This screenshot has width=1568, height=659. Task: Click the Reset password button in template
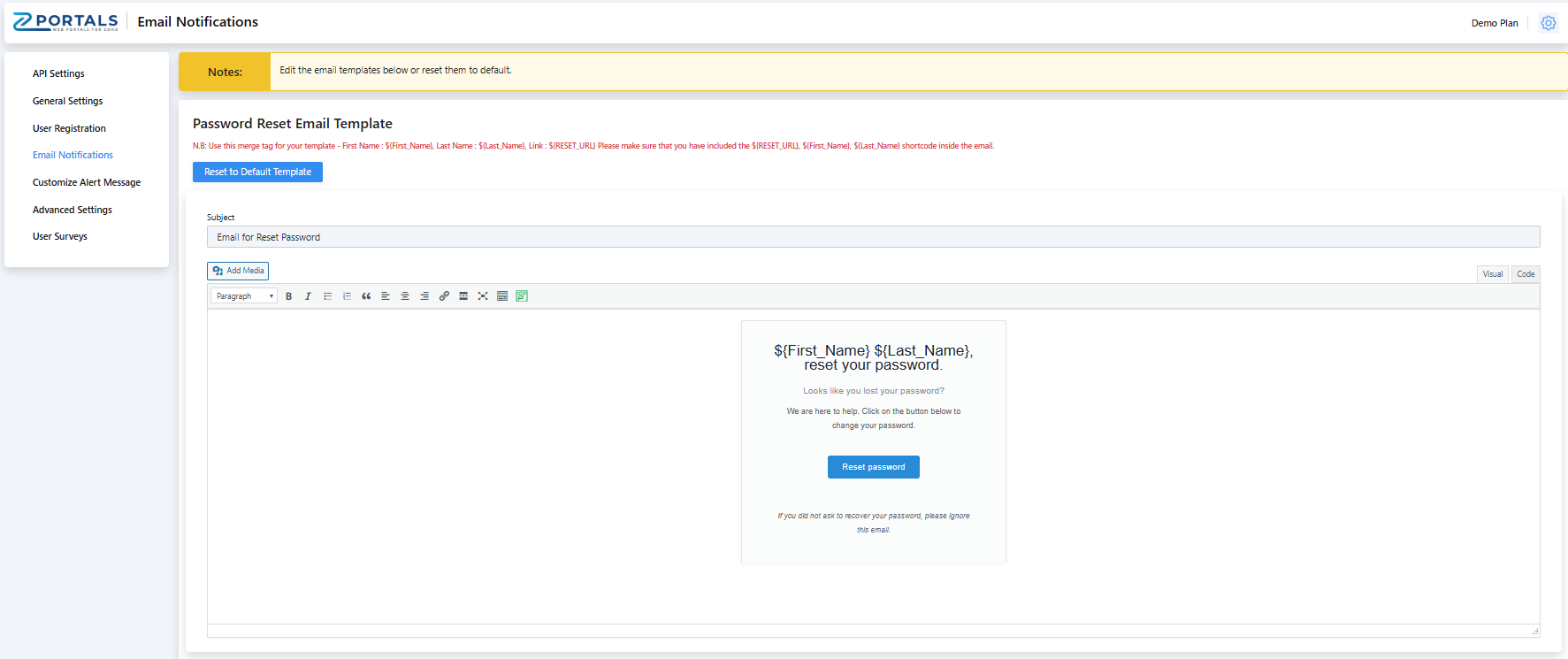(x=873, y=467)
